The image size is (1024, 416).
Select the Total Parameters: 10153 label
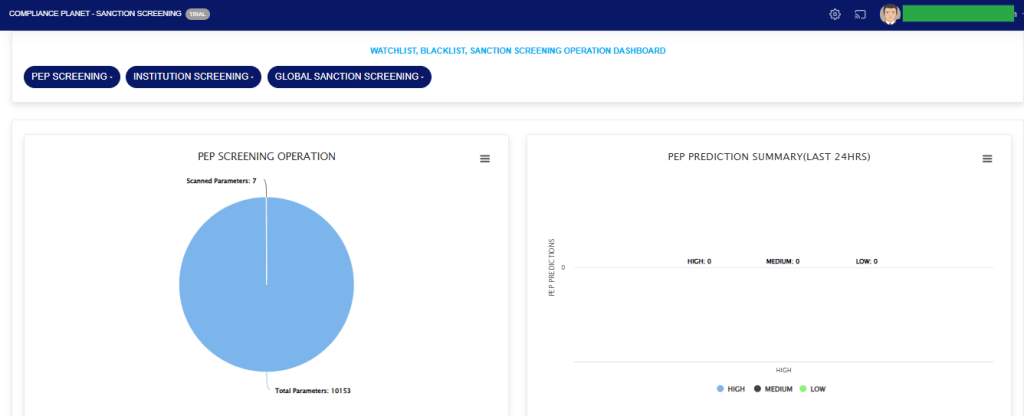click(x=312, y=390)
